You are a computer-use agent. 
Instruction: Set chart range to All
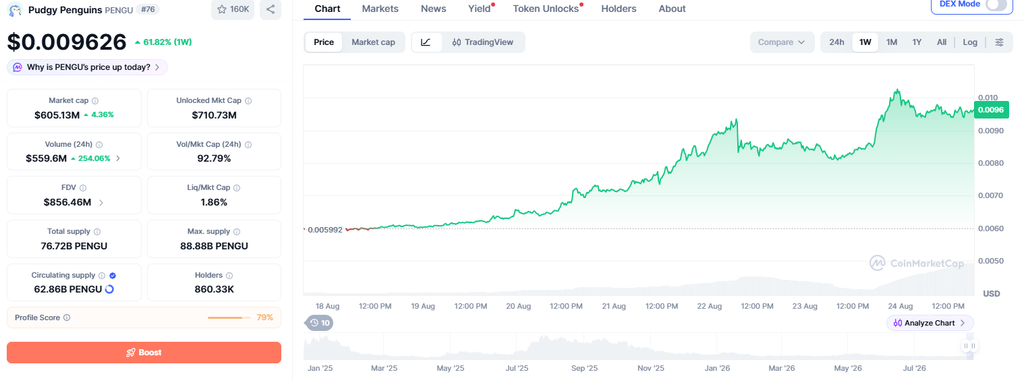(x=941, y=42)
